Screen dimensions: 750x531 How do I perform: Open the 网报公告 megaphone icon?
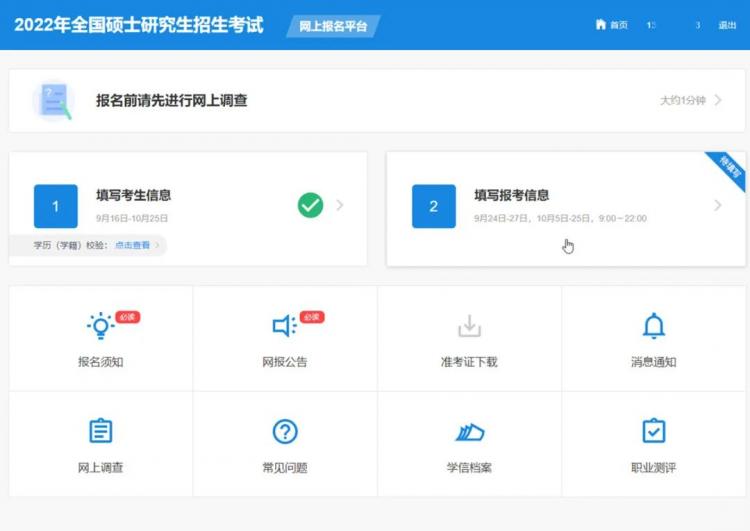tap(284, 327)
